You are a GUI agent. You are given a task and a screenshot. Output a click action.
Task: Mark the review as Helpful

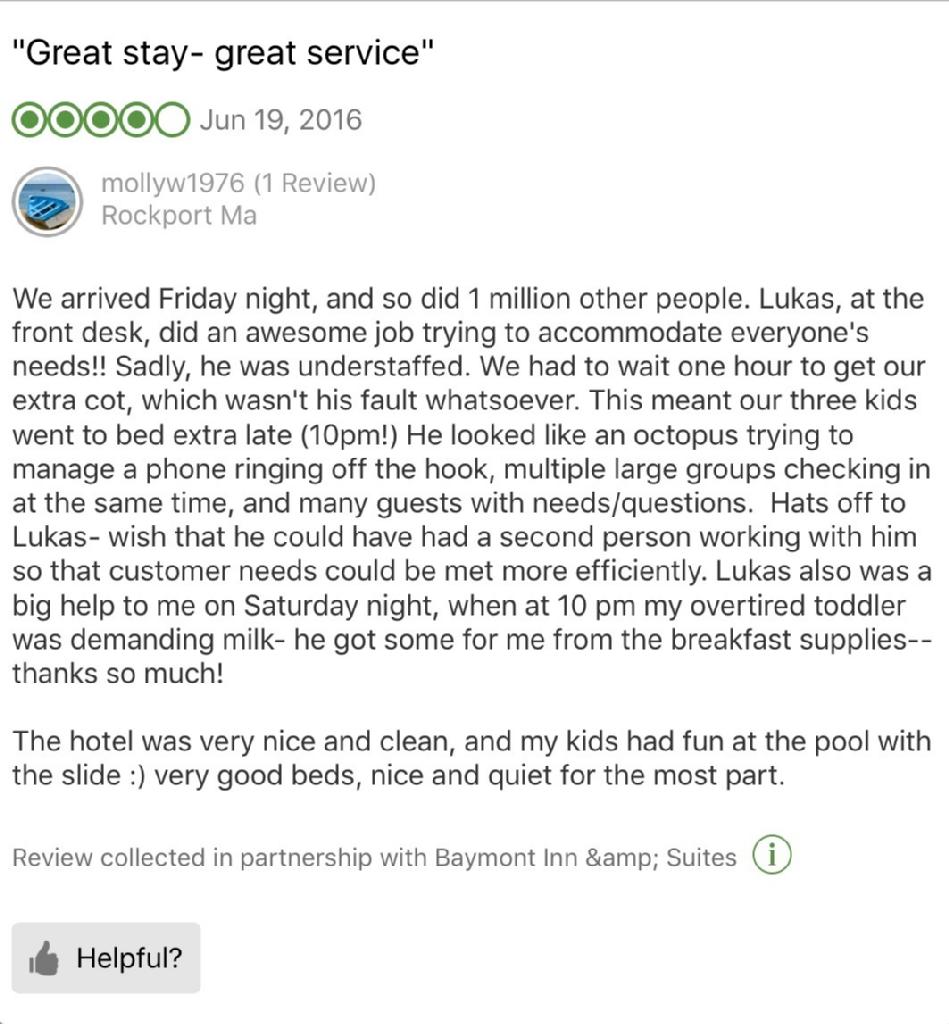[x=106, y=958]
